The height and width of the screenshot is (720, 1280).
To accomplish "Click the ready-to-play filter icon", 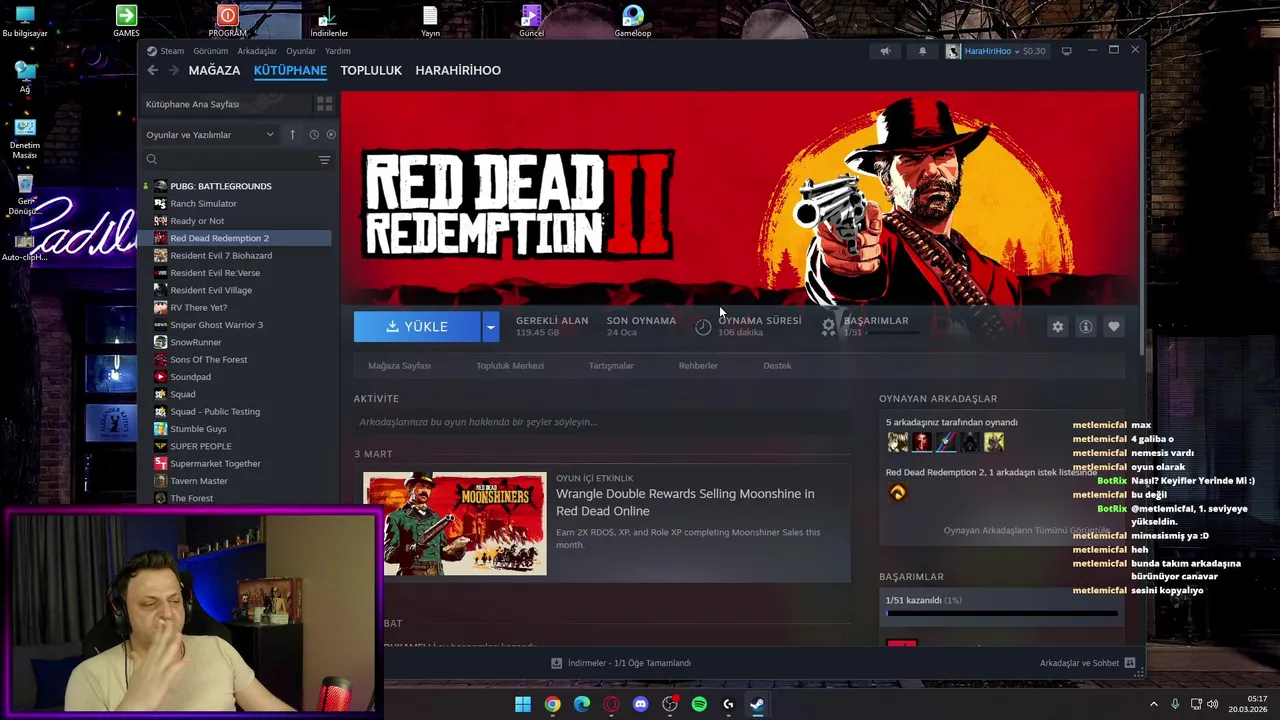I will pos(331,134).
